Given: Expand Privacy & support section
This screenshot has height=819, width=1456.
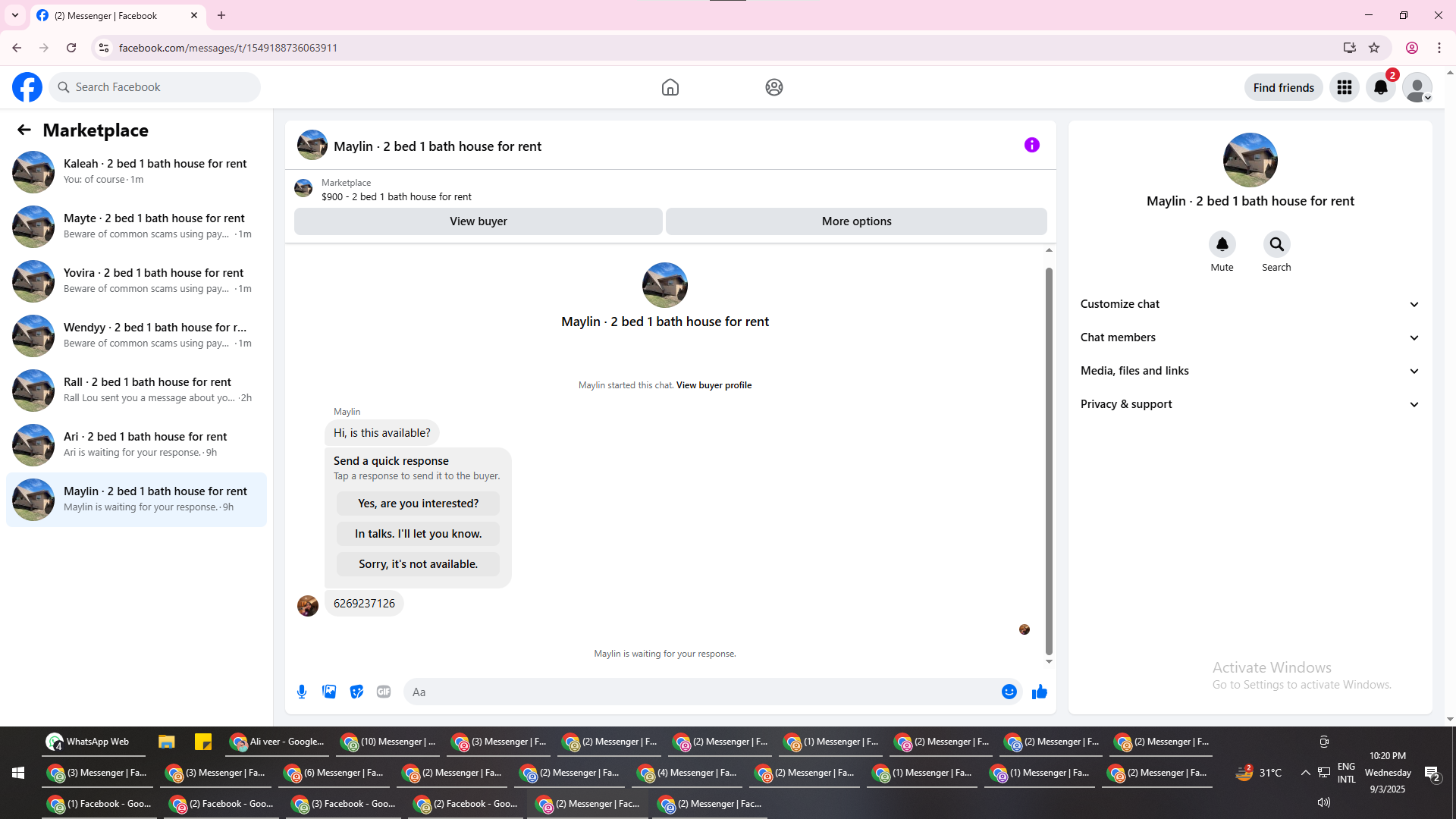Looking at the screenshot, I should [1250, 404].
